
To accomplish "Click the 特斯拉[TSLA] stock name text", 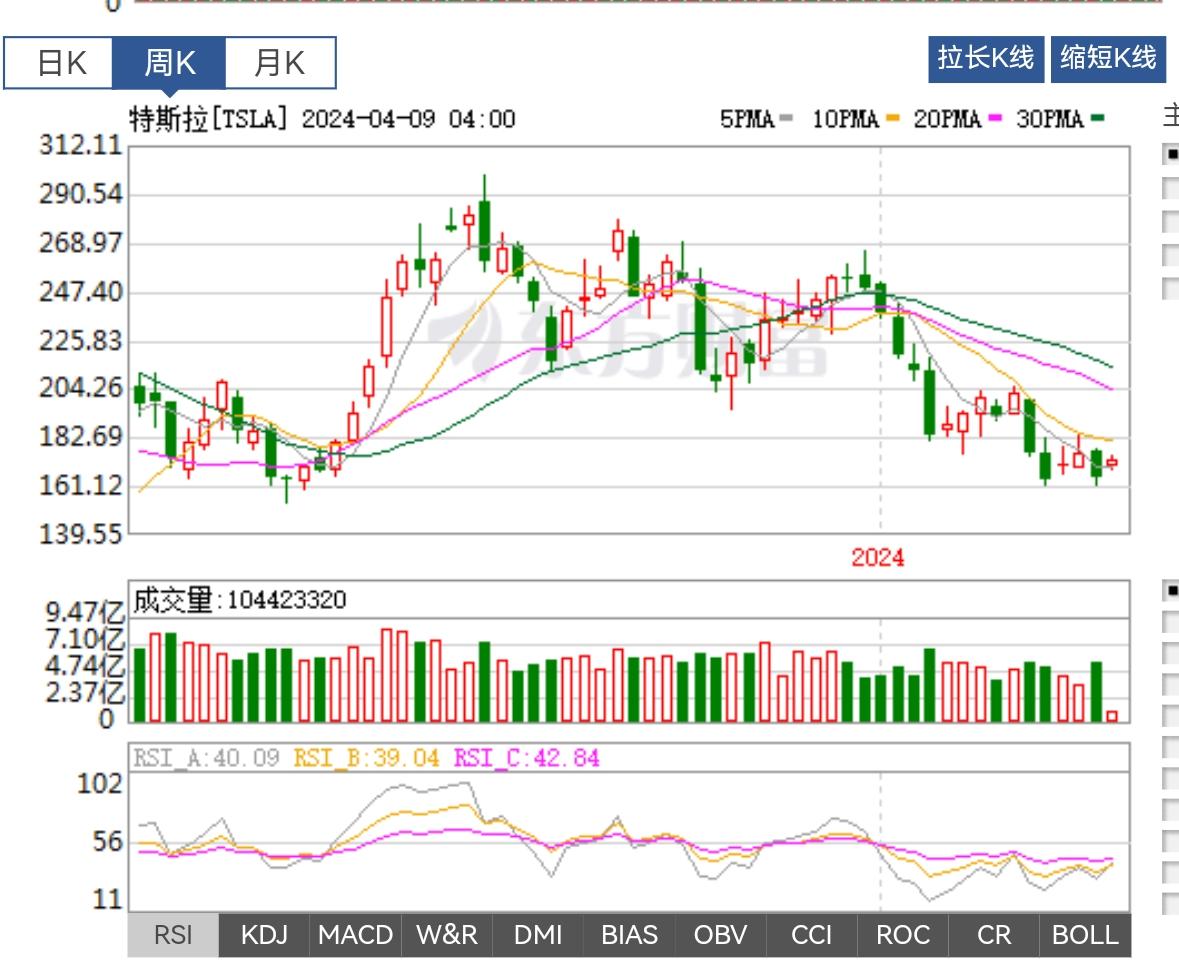I will click(208, 119).
